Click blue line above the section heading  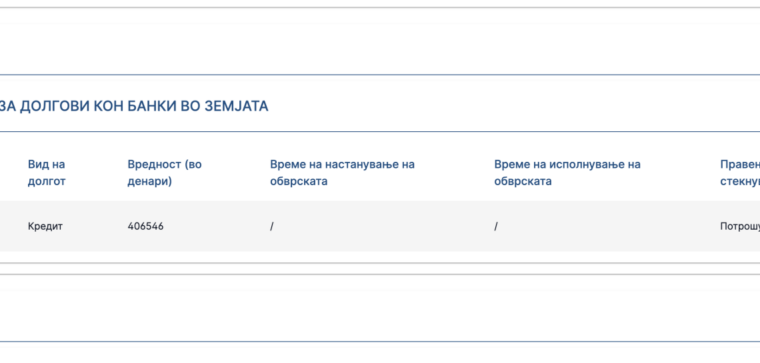pos(380,75)
